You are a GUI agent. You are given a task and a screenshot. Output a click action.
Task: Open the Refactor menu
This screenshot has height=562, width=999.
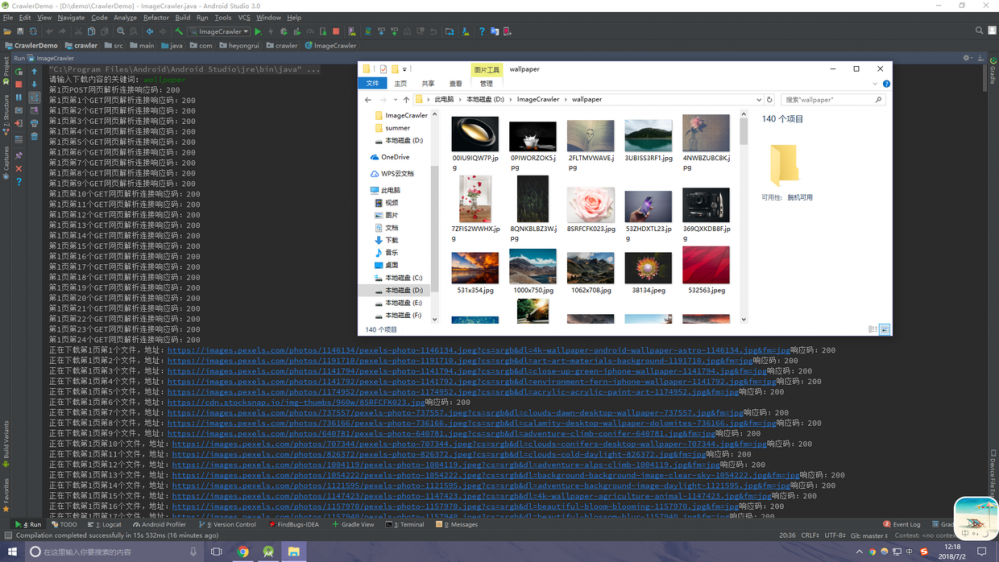click(x=156, y=17)
